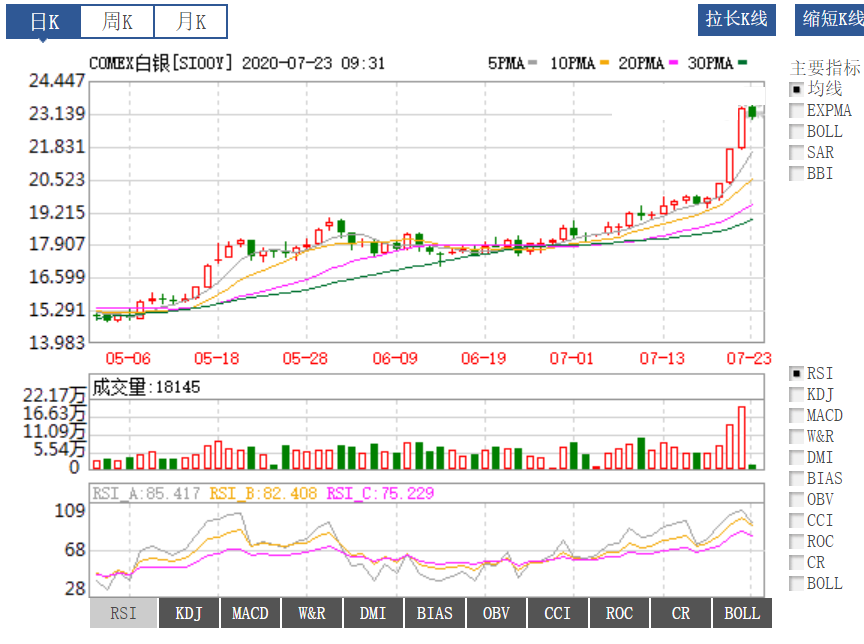Select the KDJ radio in side list

pos(796,394)
